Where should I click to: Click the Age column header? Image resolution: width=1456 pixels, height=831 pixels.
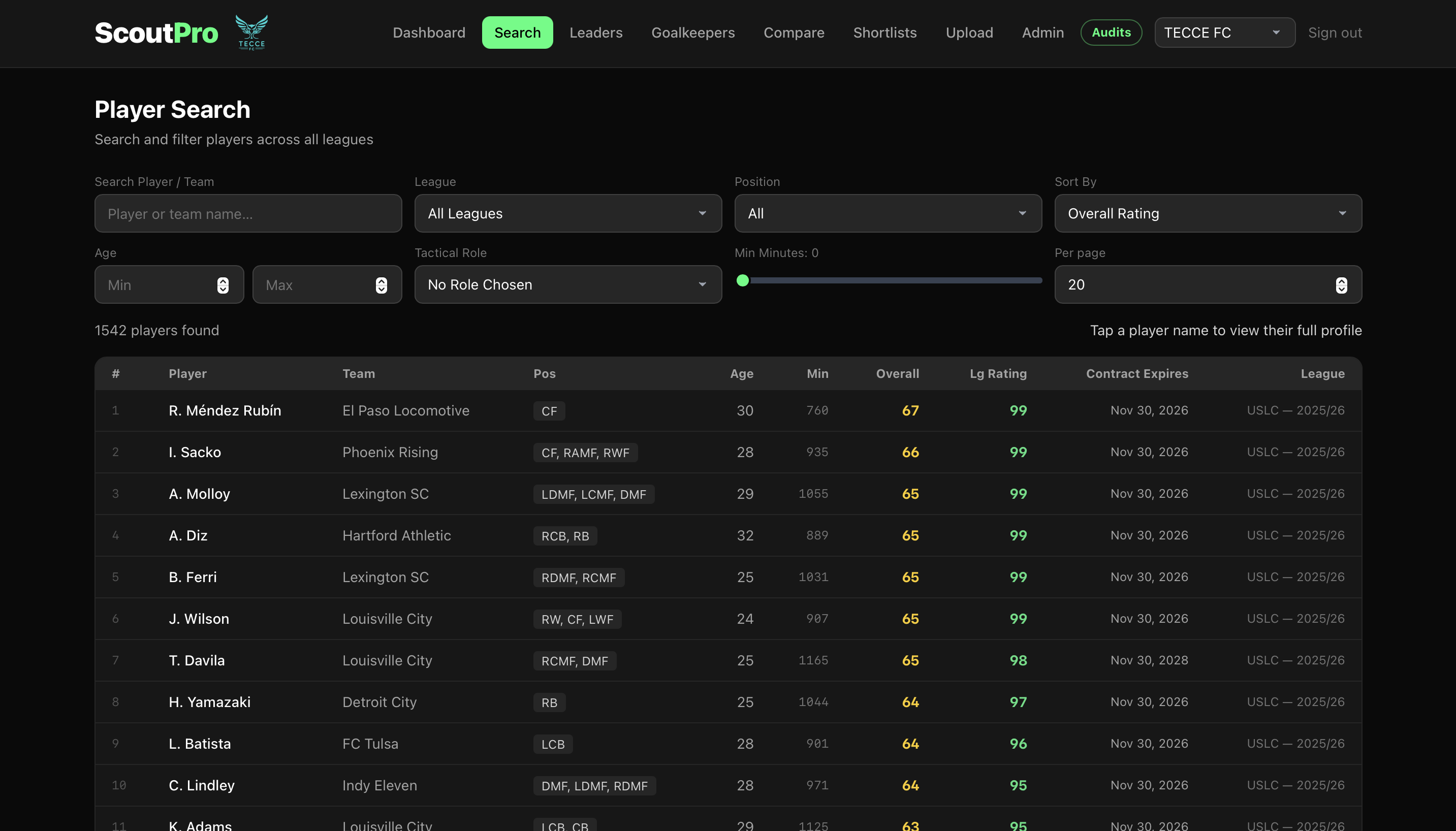[741, 373]
